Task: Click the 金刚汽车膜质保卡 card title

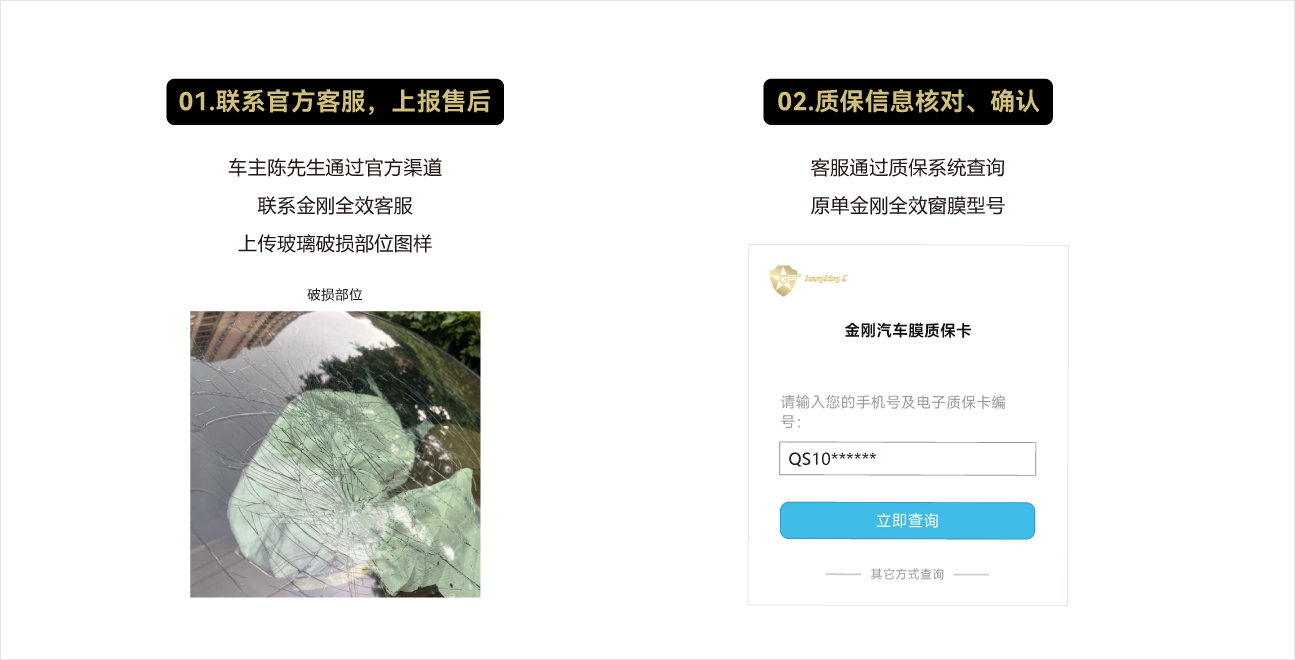Action: [907, 330]
